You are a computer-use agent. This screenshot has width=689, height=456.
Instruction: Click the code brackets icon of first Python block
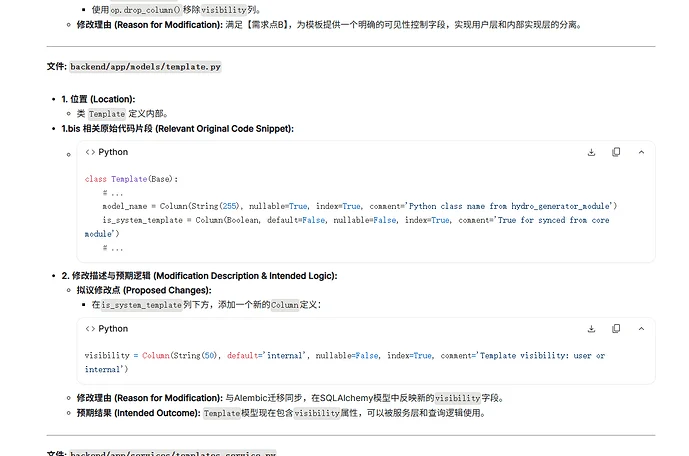click(90, 152)
